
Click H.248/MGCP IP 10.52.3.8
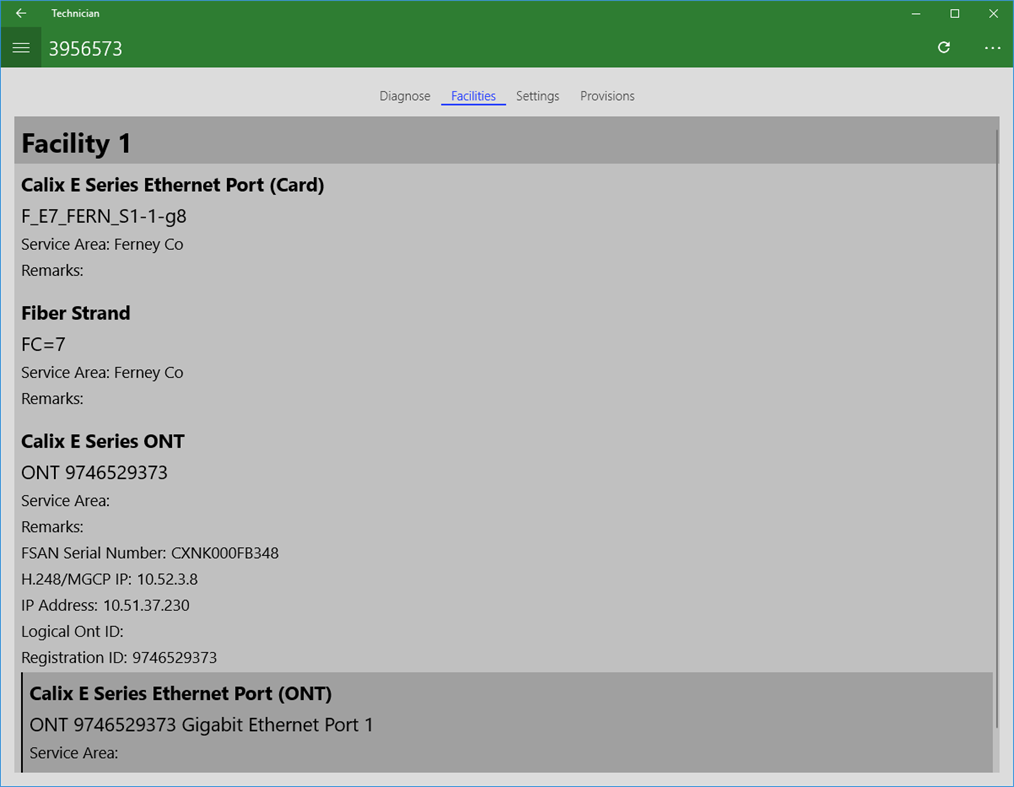click(x=109, y=579)
